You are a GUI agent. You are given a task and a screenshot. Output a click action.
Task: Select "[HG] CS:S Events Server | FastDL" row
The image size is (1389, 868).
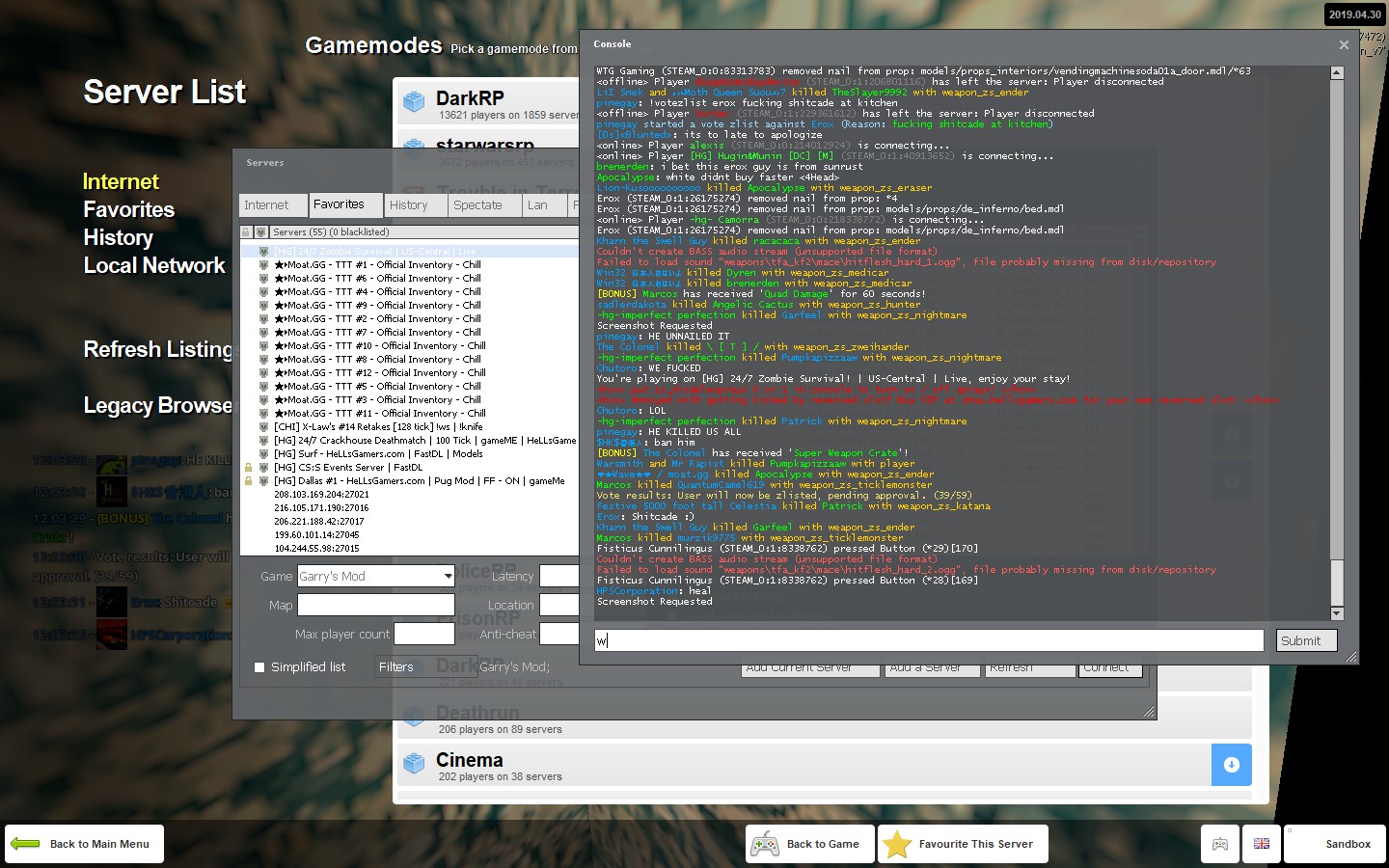(x=410, y=468)
